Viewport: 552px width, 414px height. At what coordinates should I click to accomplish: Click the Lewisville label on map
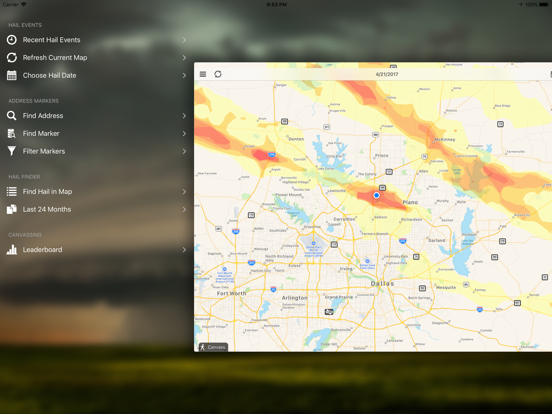(337, 190)
